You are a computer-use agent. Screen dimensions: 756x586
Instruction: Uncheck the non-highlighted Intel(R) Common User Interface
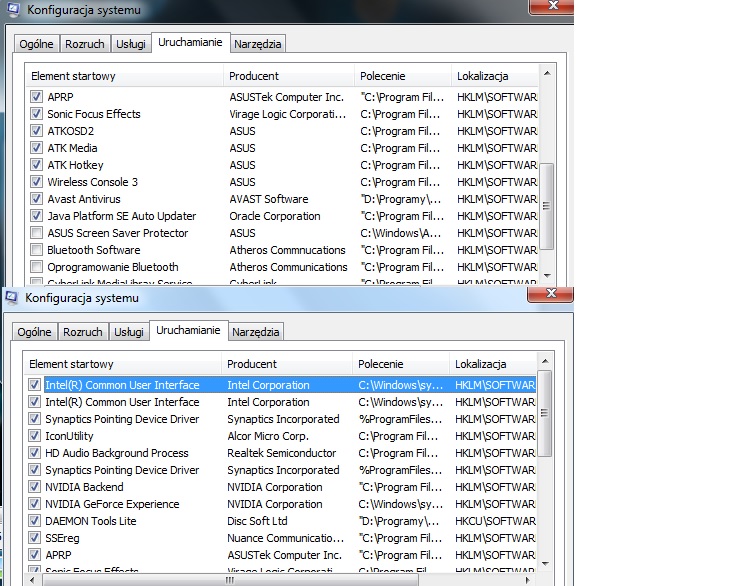(34, 402)
